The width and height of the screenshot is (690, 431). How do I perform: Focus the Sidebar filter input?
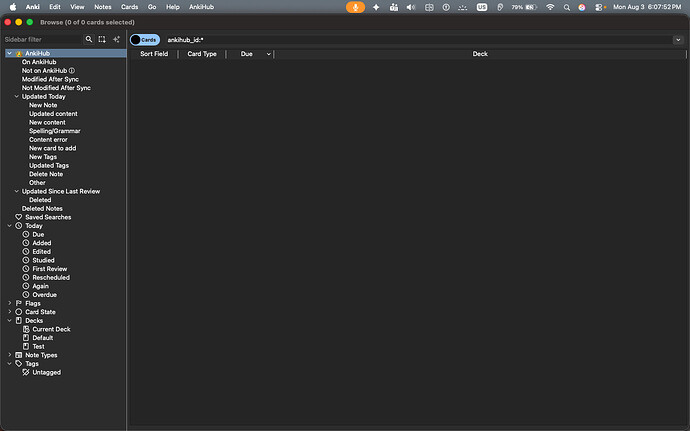click(43, 39)
